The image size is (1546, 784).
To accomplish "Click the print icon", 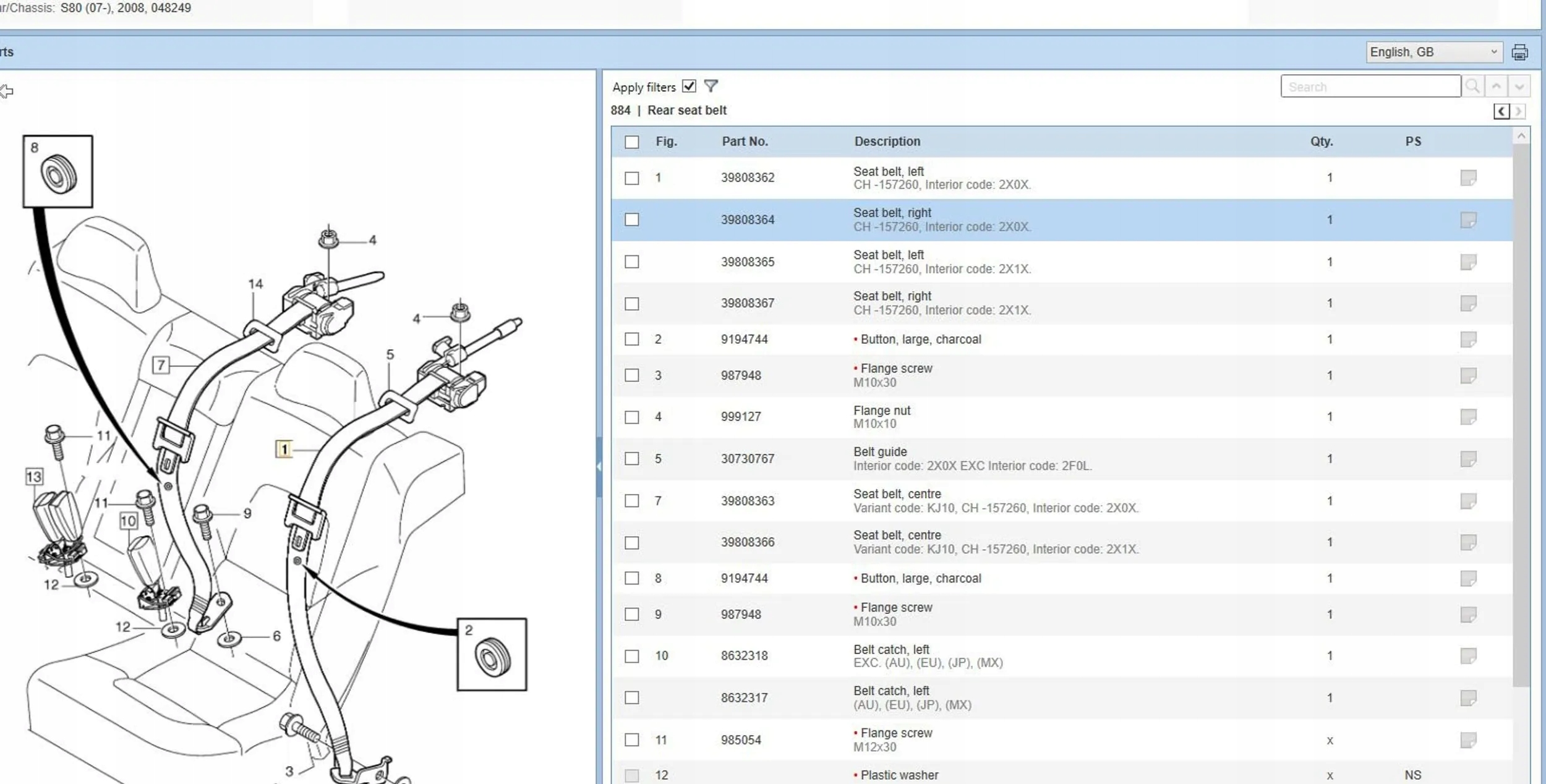I will pyautogui.click(x=1519, y=53).
